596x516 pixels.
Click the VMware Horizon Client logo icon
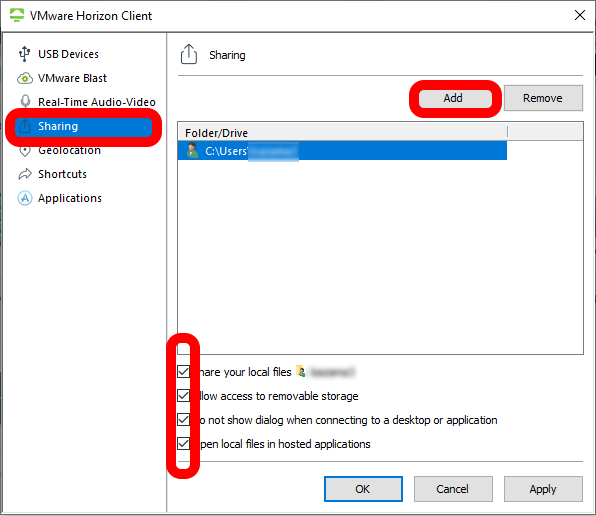[x=17, y=15]
